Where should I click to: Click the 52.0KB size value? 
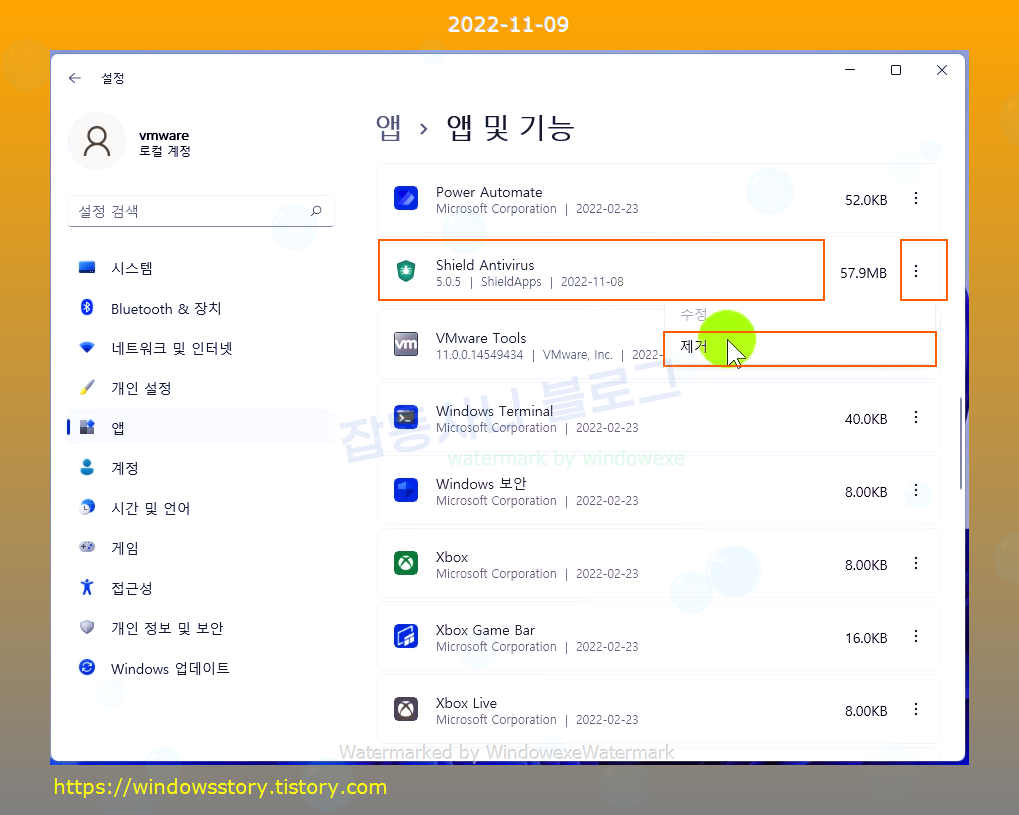pos(866,200)
